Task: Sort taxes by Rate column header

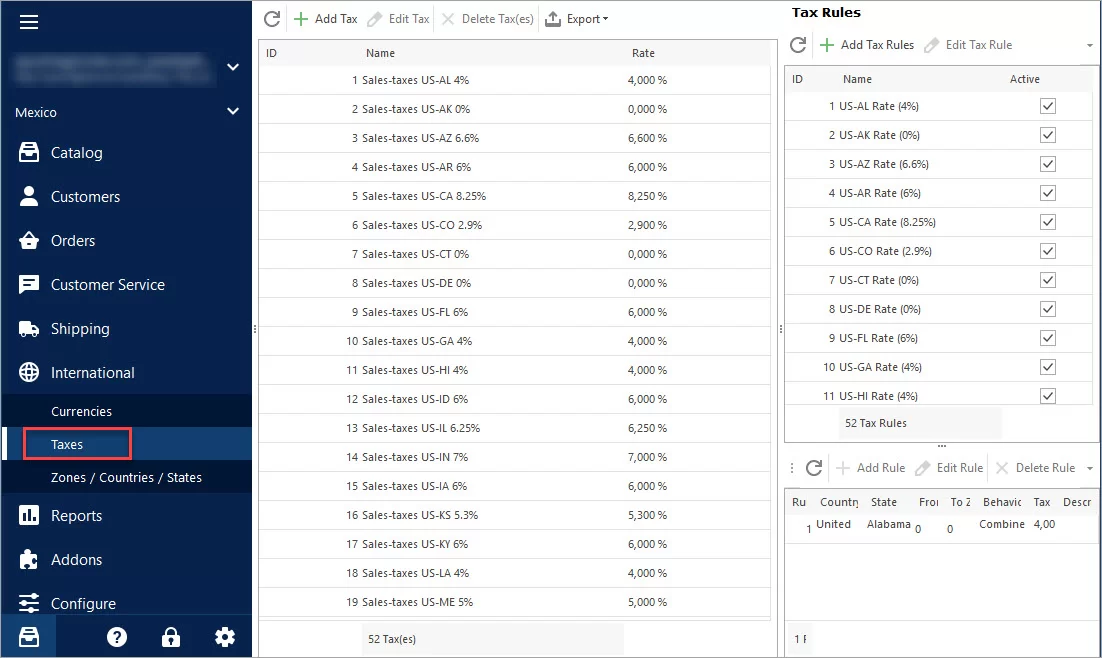Action: click(x=643, y=53)
